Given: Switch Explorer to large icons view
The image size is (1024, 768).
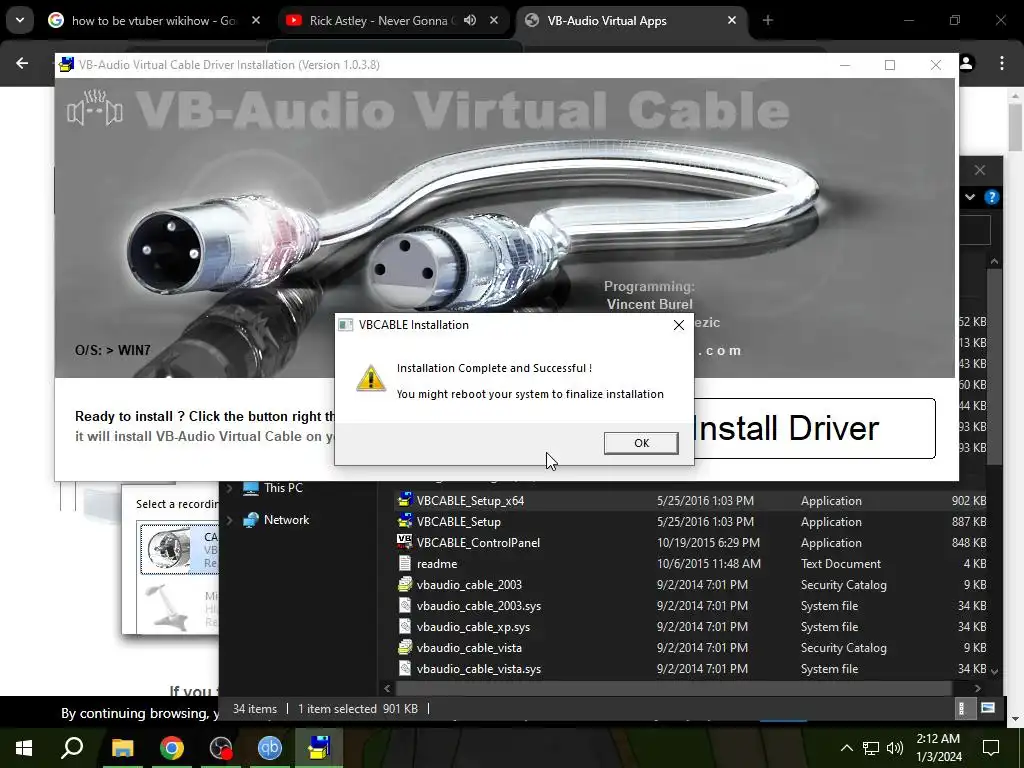Looking at the screenshot, I should pyautogui.click(x=987, y=709).
